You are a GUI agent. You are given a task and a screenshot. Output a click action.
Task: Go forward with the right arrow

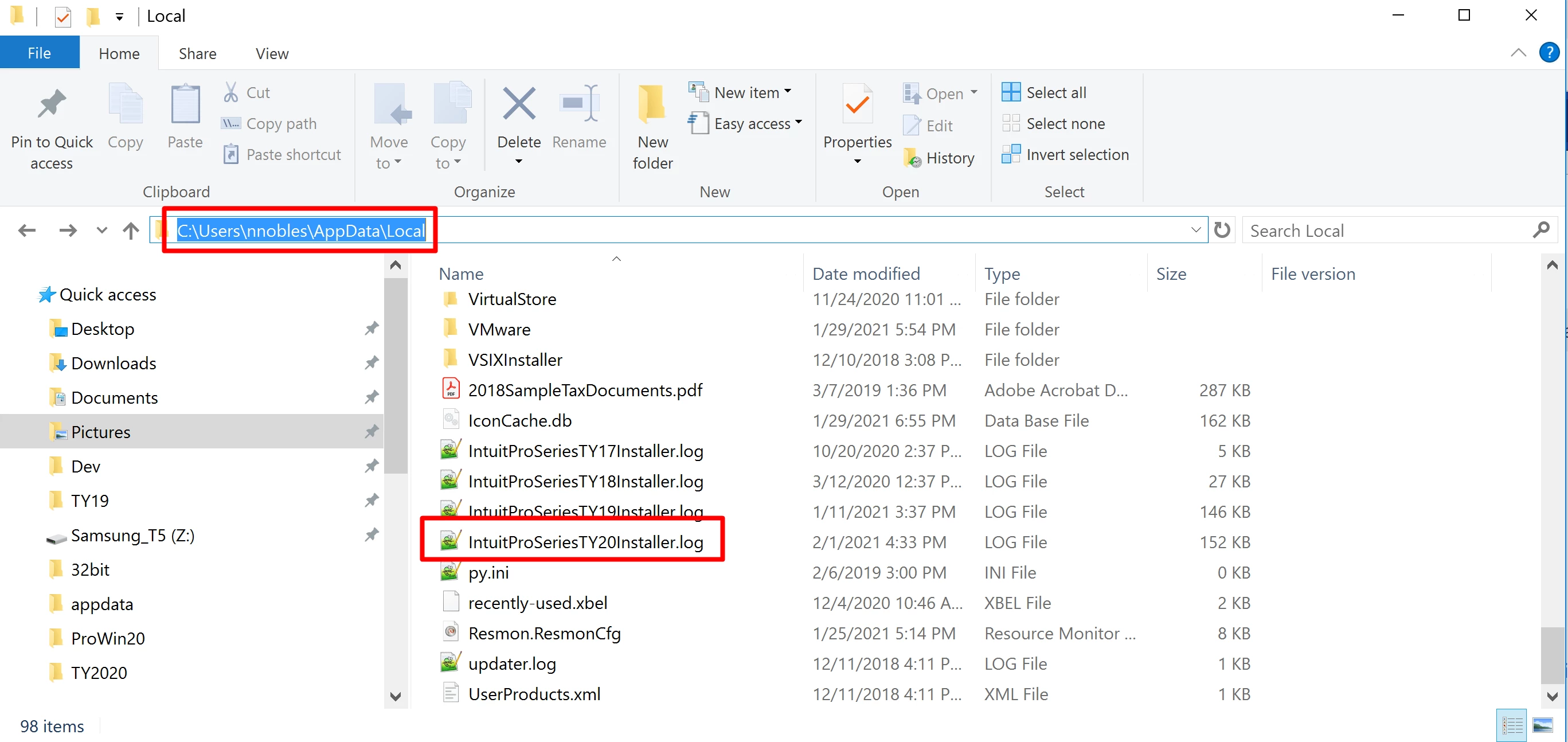pyautogui.click(x=68, y=231)
